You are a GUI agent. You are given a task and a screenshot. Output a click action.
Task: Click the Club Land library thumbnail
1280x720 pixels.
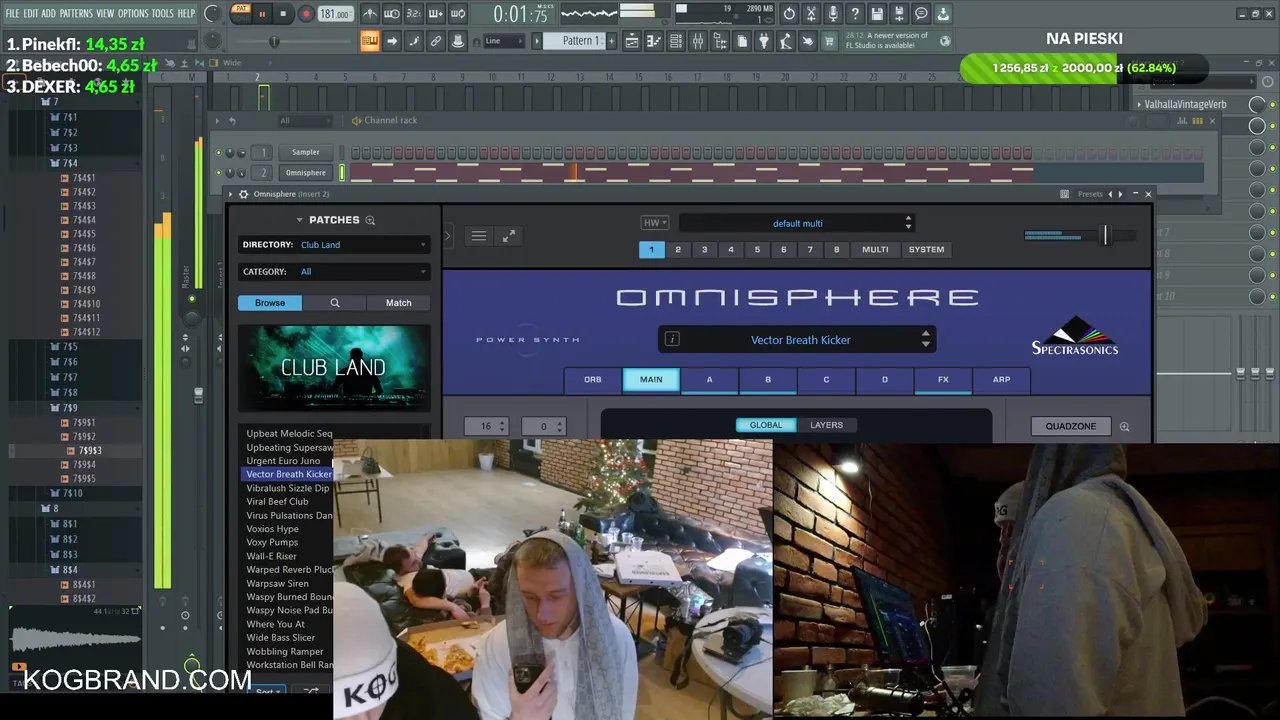334,367
